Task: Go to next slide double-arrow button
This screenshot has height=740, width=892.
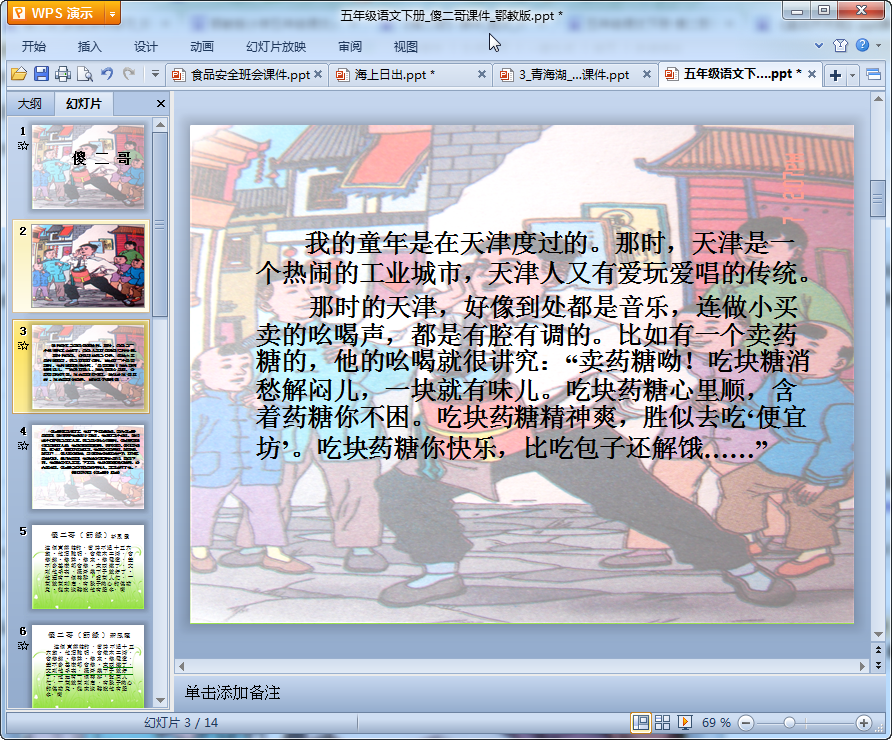Action: tap(878, 664)
